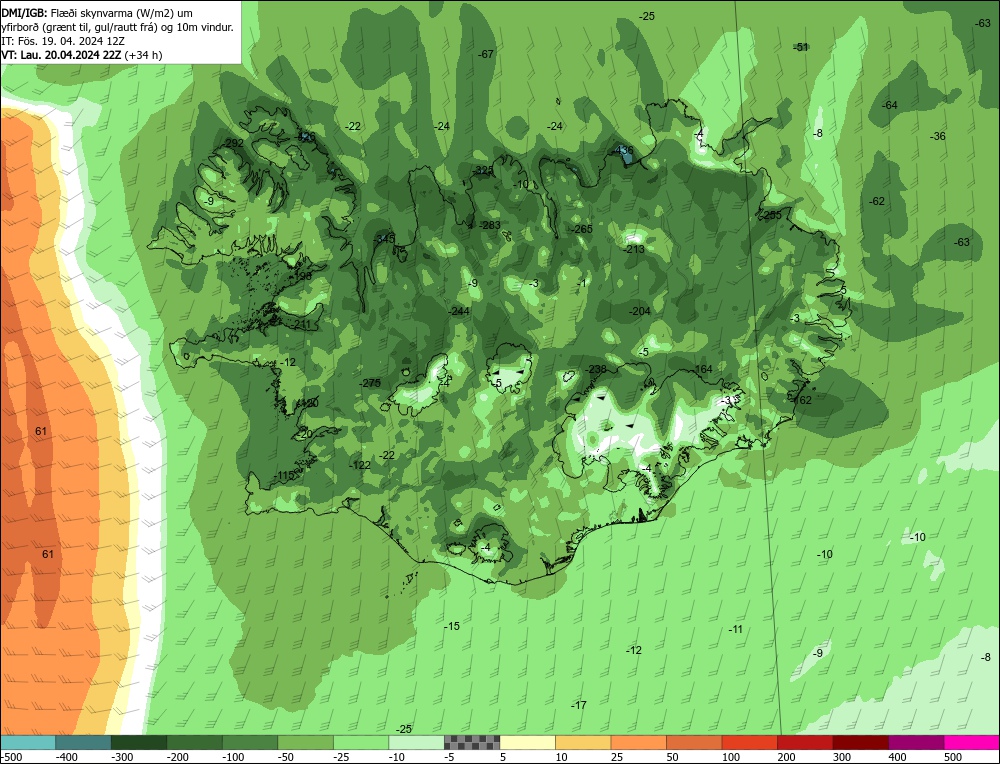Click the legend swatch between -100 and -50
The image size is (1000, 764).
click(250, 742)
